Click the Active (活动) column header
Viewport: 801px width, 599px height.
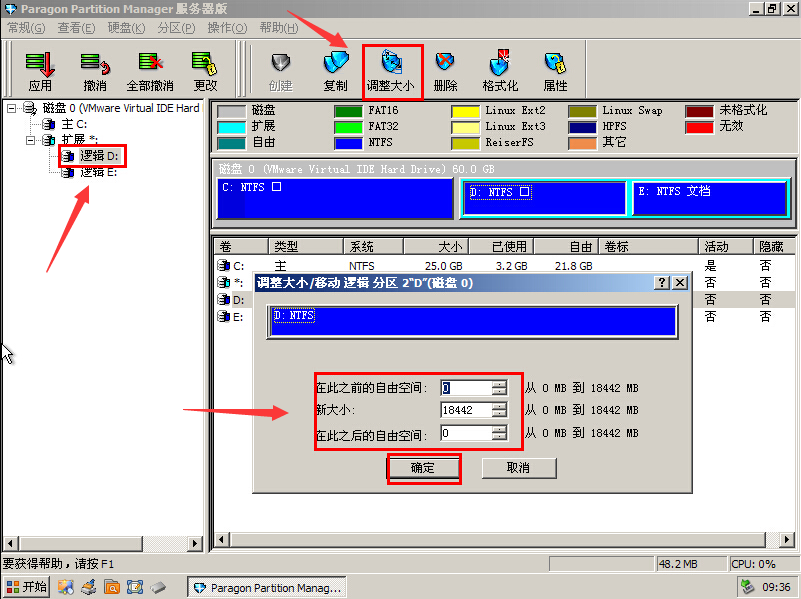tap(725, 247)
